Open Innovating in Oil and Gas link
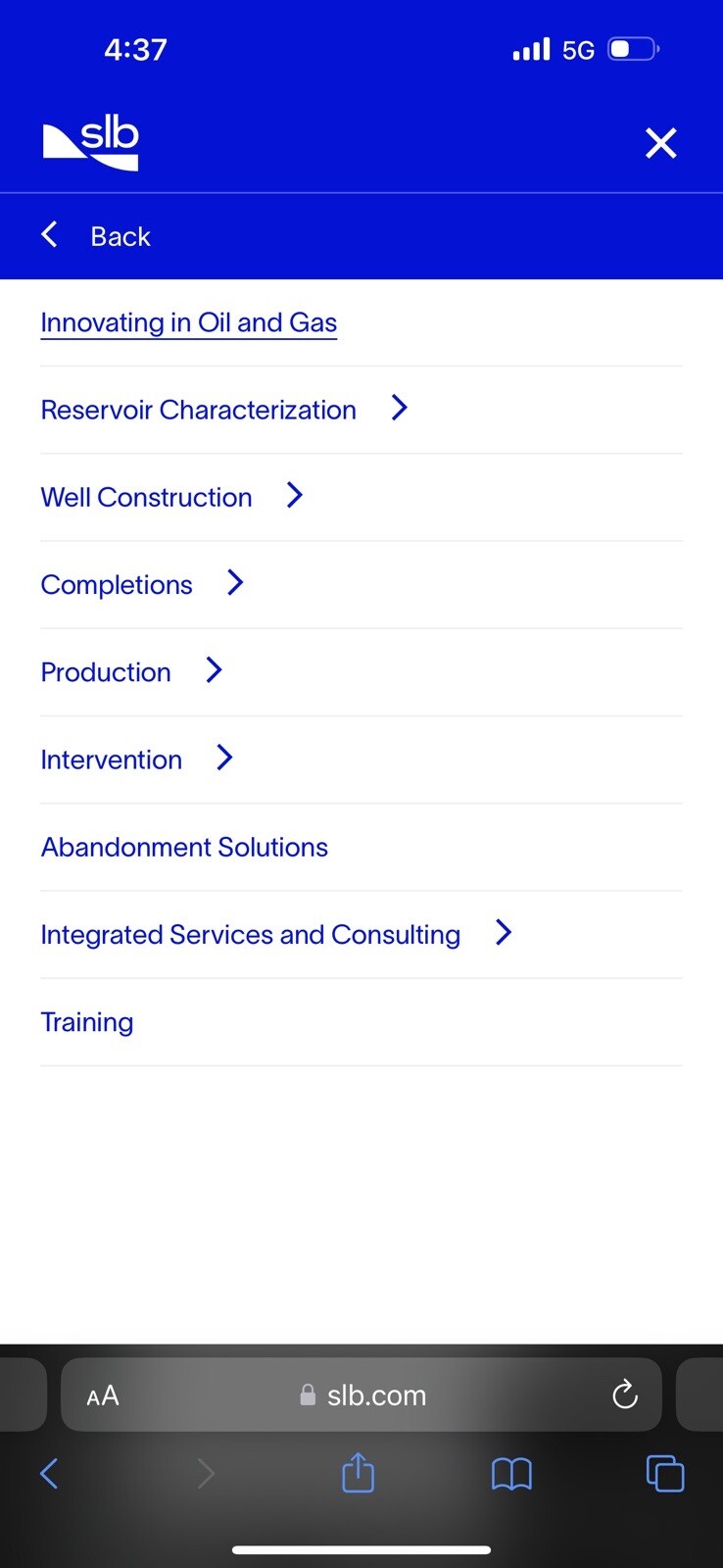 coord(189,322)
